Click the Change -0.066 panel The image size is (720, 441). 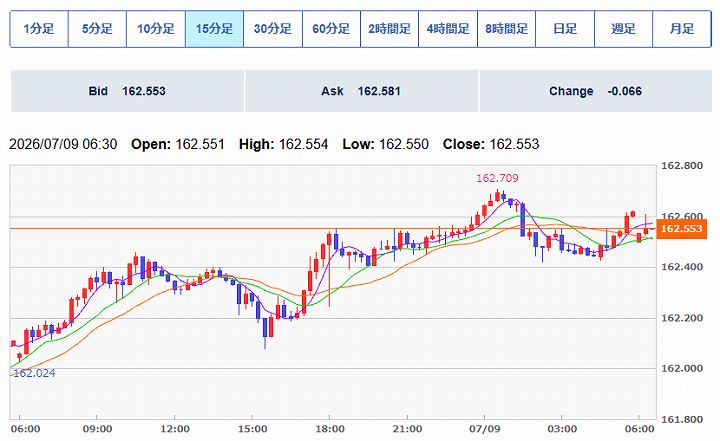596,91
